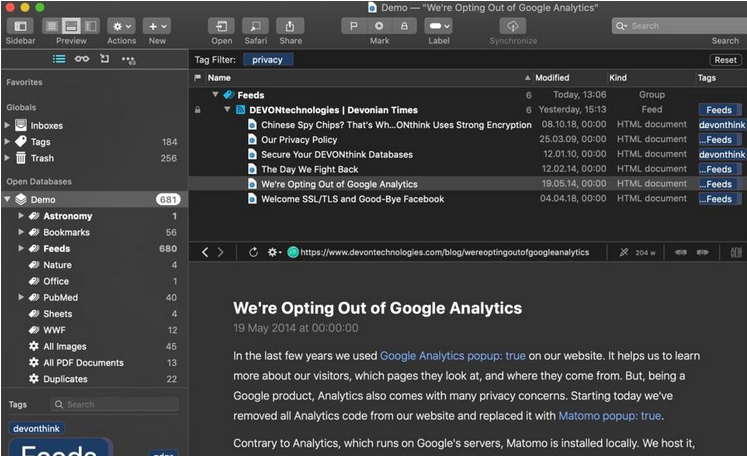Image resolution: width=747 pixels, height=456 pixels.
Task: Open the New item dropdown
Action: click(x=157, y=26)
